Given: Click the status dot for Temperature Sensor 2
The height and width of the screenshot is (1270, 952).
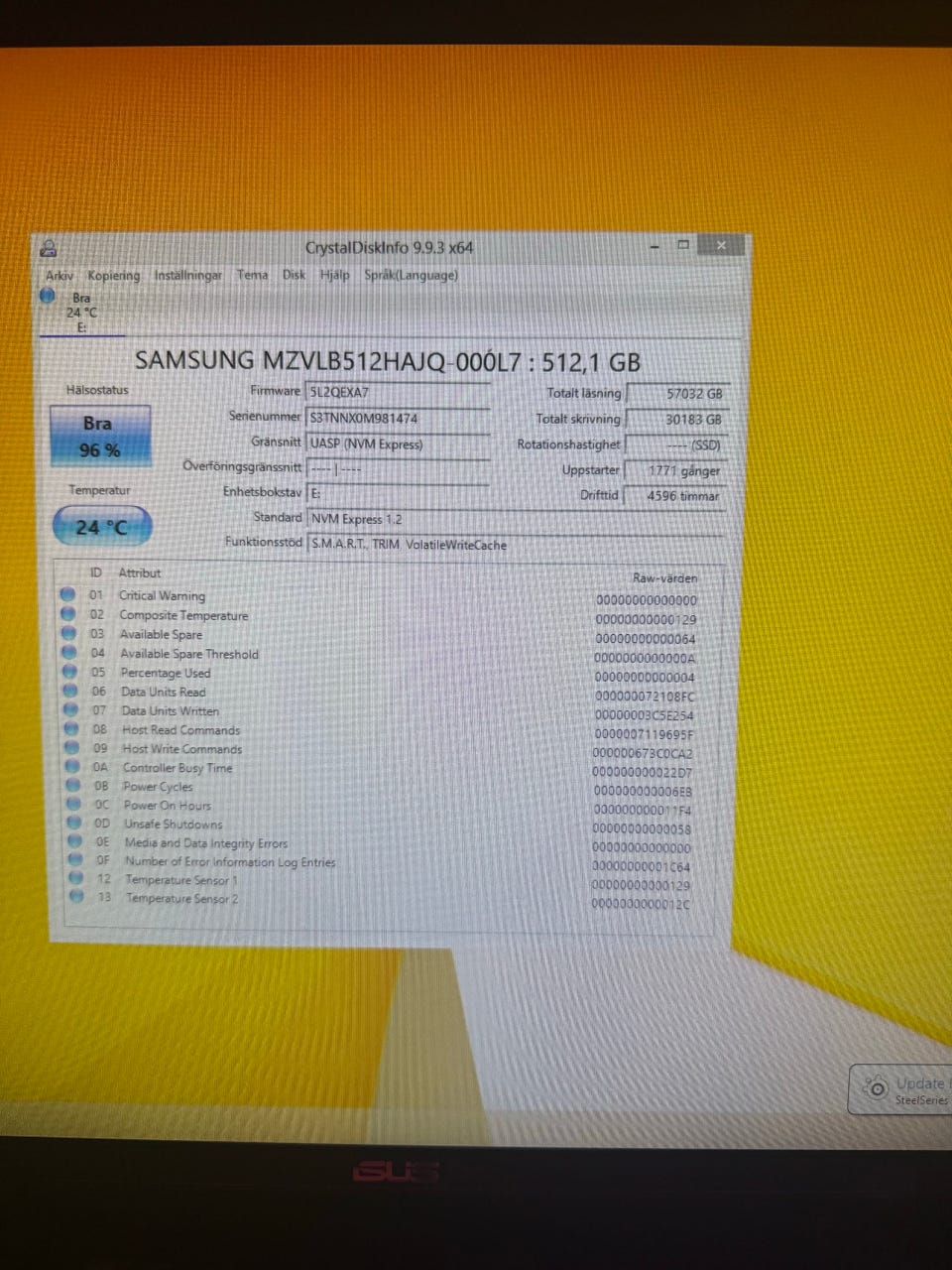Looking at the screenshot, I should [x=76, y=897].
